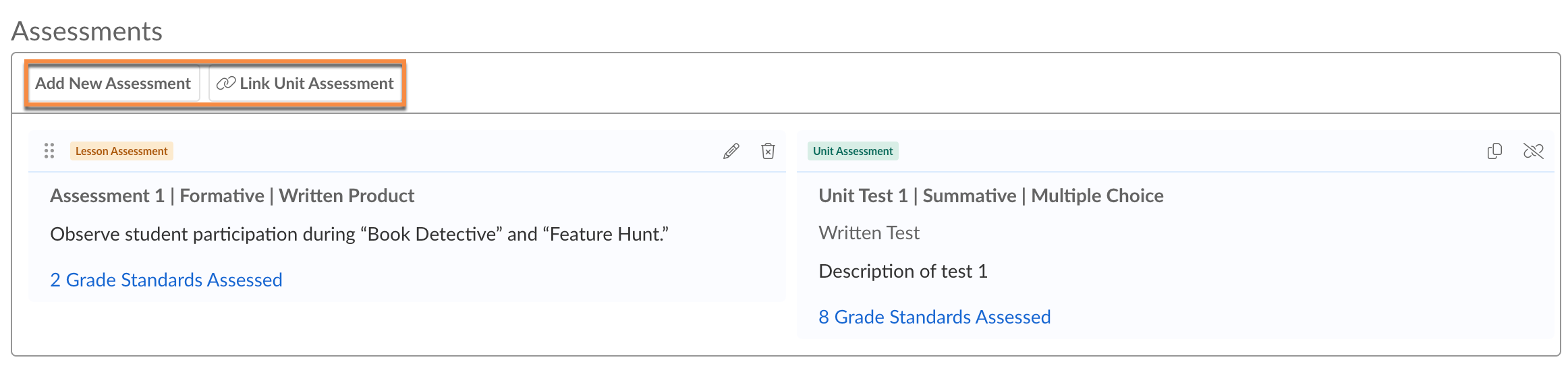
Task: Click the chain link icon beside Link Unit Assessment
Action: [x=225, y=84]
